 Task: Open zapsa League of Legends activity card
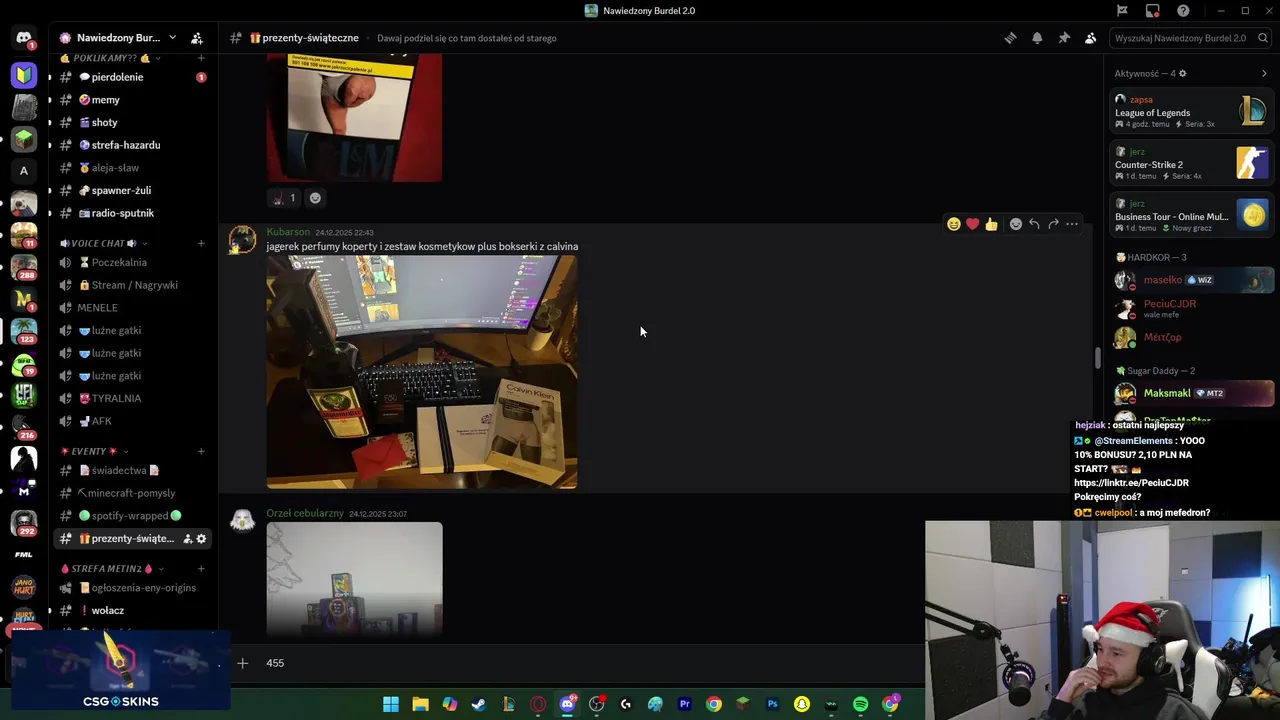pyautogui.click(x=1192, y=111)
